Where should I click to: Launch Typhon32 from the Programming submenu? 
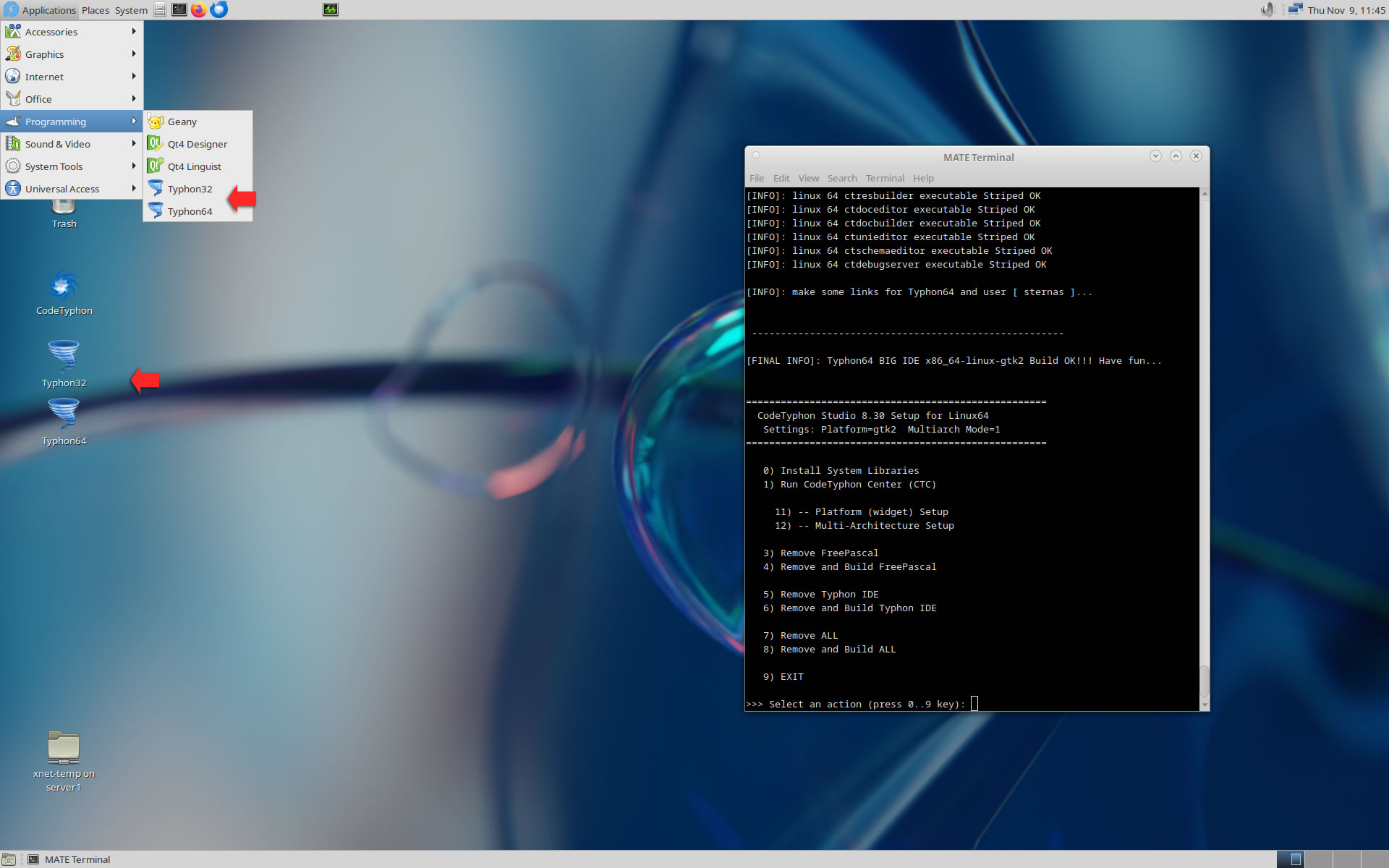click(x=197, y=189)
